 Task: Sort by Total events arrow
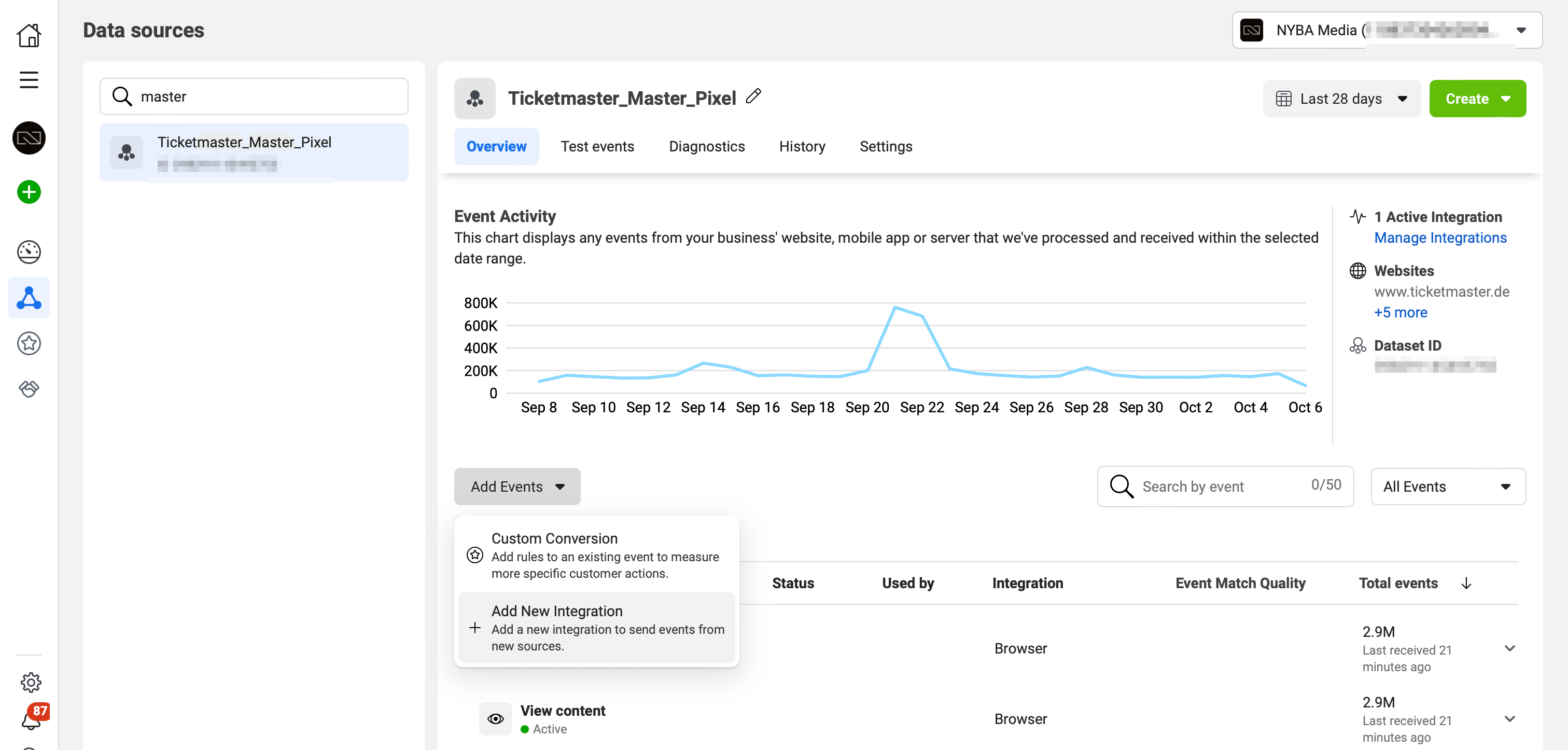(1466, 583)
